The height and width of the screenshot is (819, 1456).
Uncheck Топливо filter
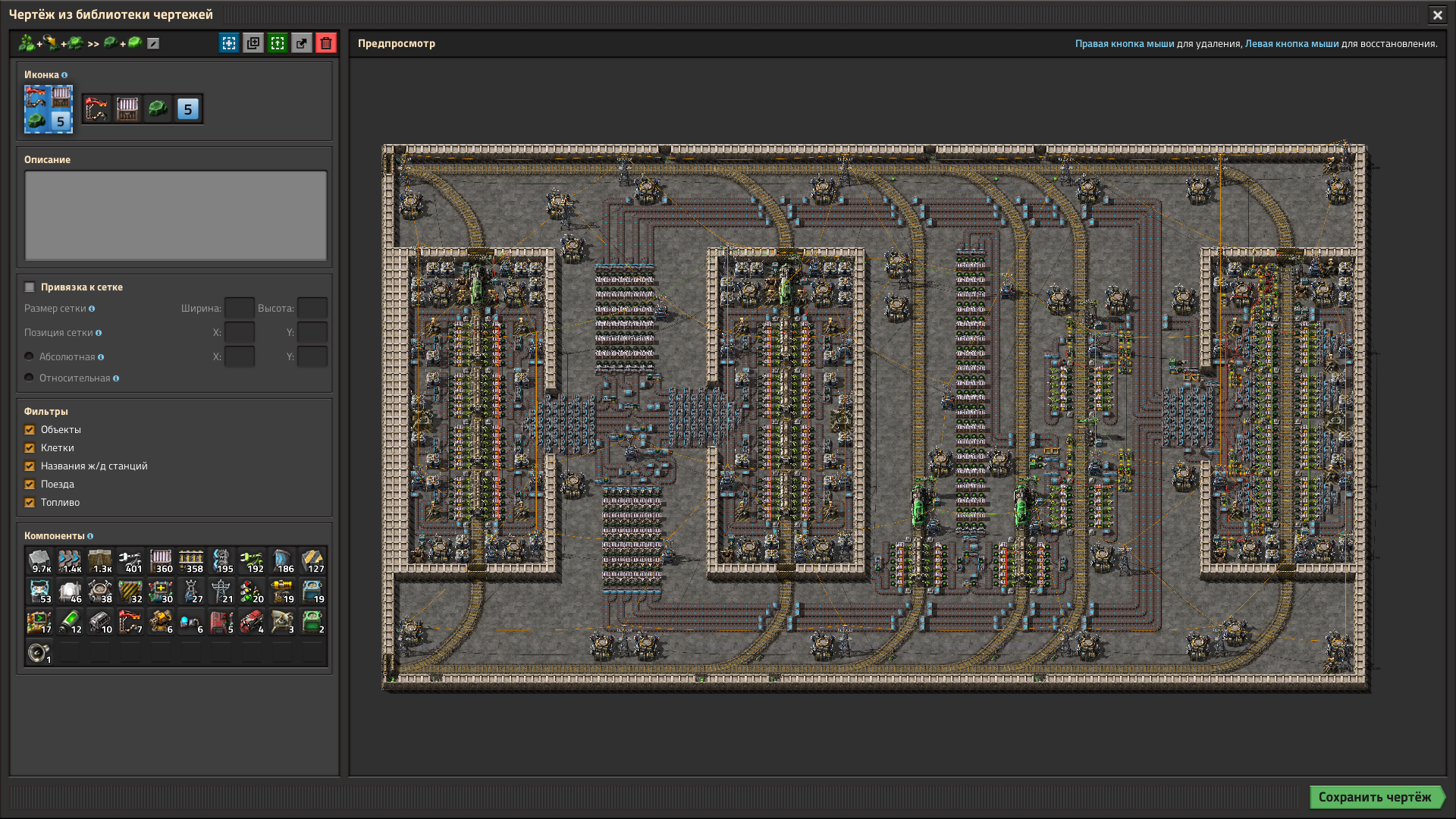tap(30, 503)
